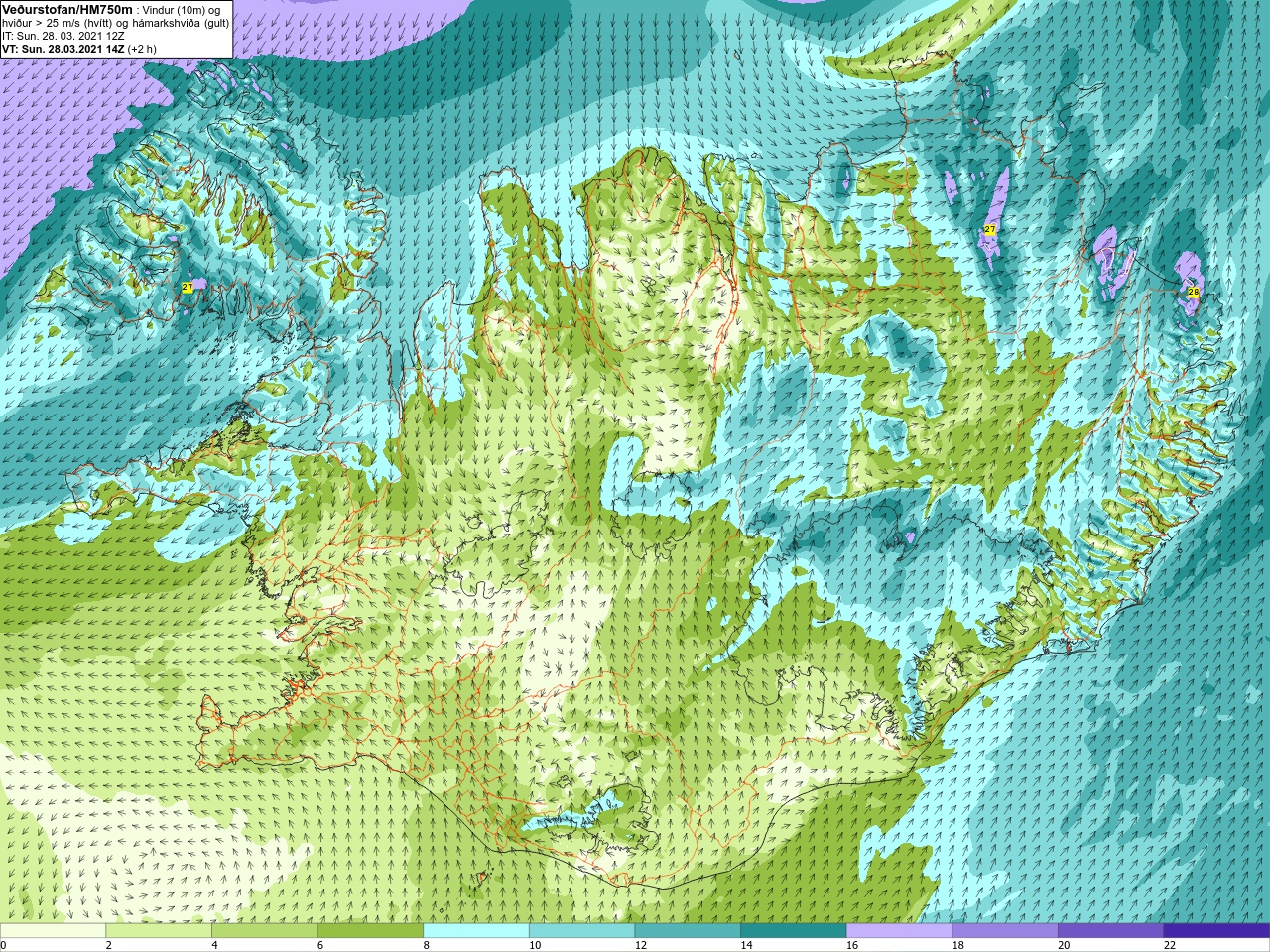This screenshot has width=1270, height=952.
Task: Click the 12–14 m/s teal legend swatch
Action: 688,931
